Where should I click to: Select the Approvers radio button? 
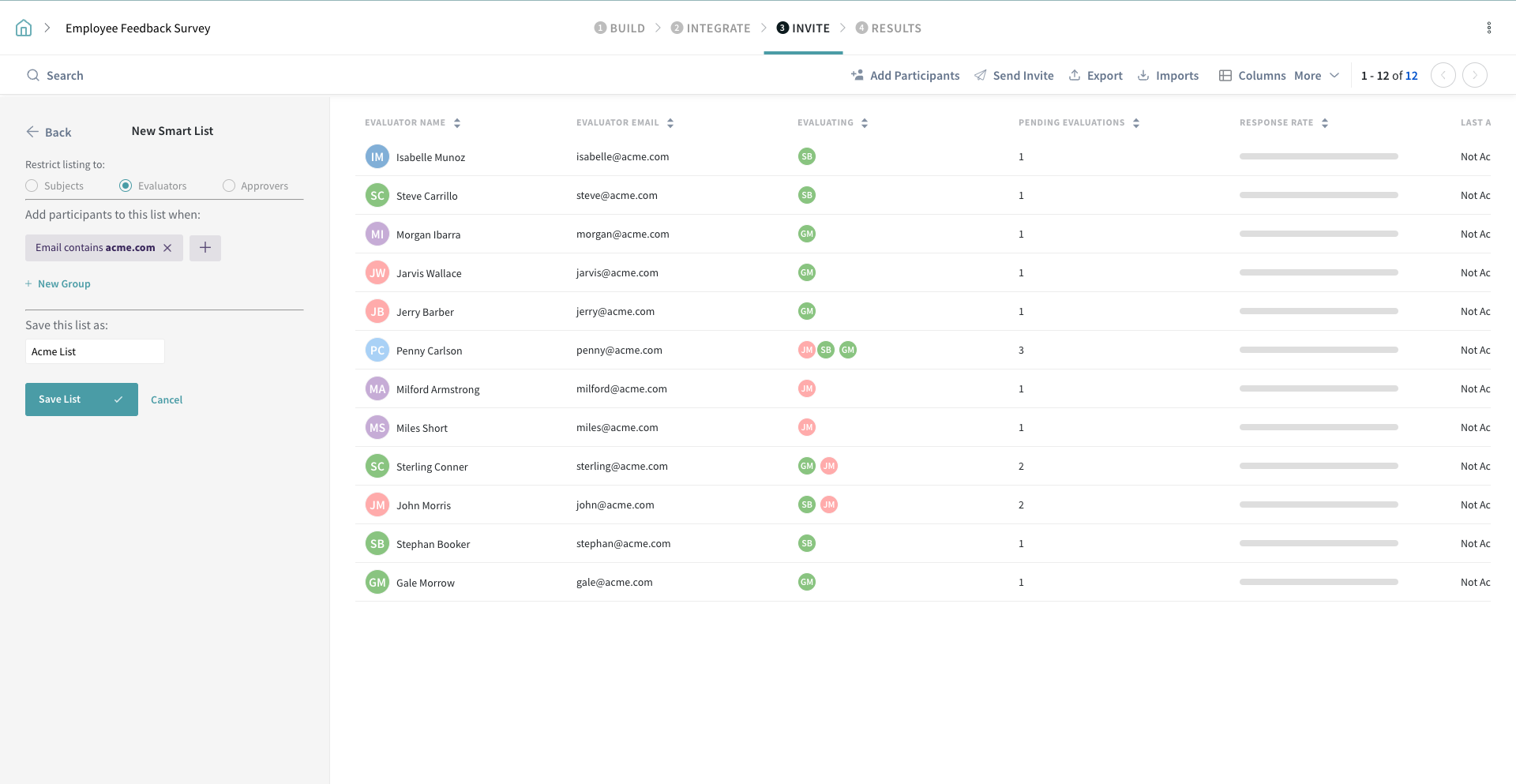(x=229, y=186)
